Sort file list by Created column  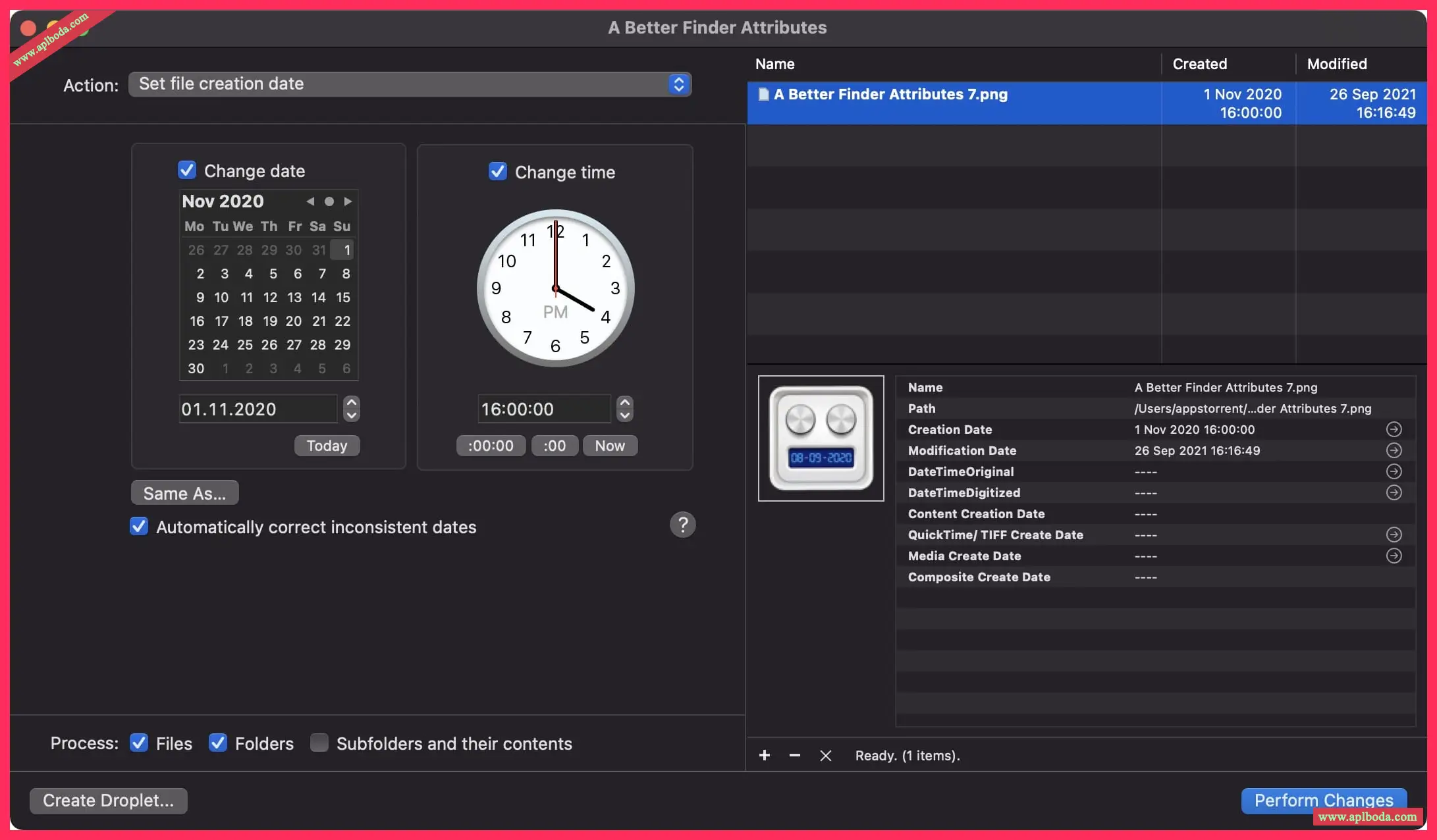[x=1200, y=64]
